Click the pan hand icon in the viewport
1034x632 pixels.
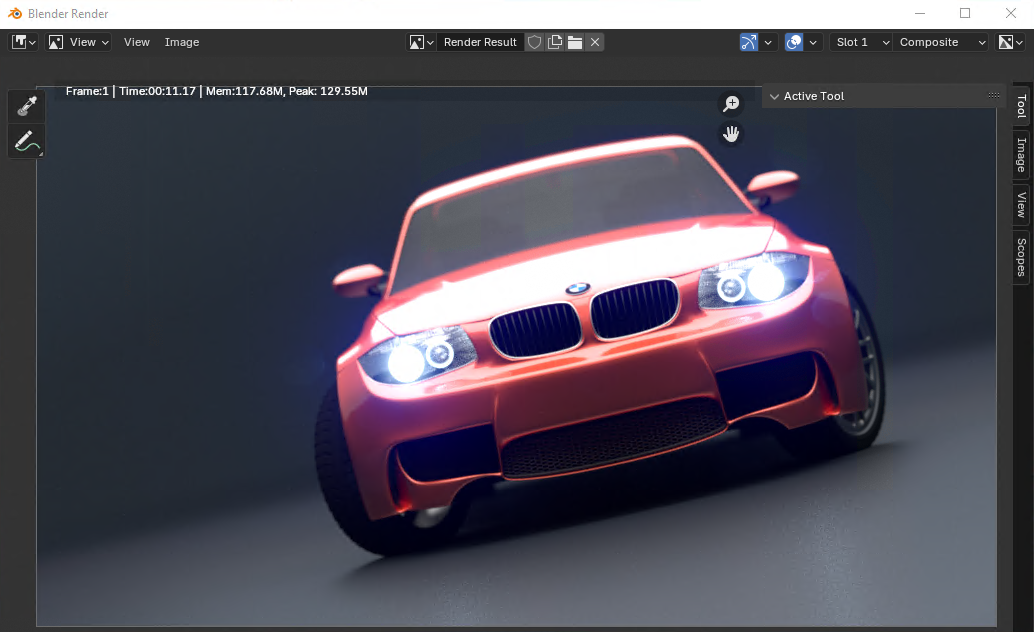coord(731,134)
